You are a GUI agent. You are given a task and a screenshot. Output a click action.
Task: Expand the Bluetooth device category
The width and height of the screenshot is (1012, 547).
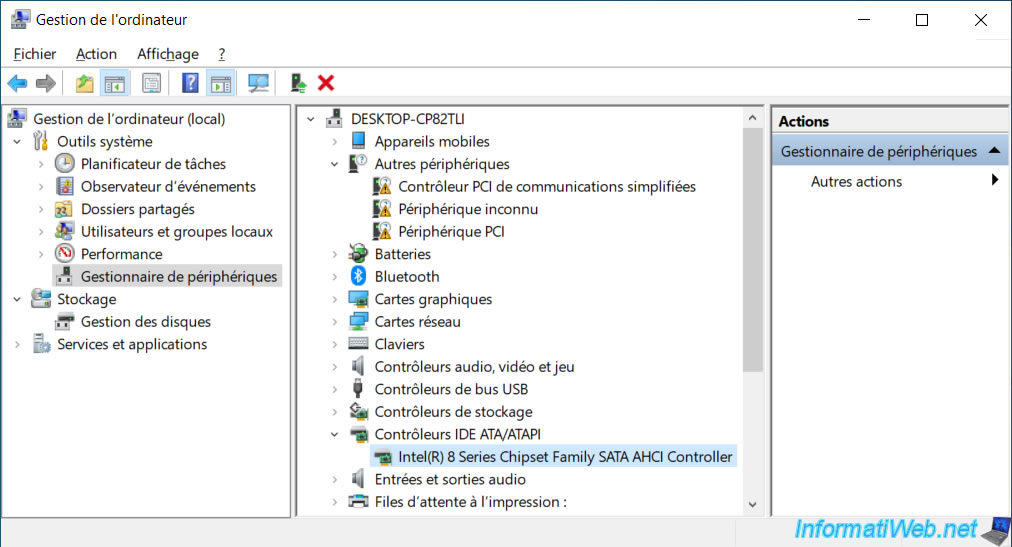tap(334, 277)
